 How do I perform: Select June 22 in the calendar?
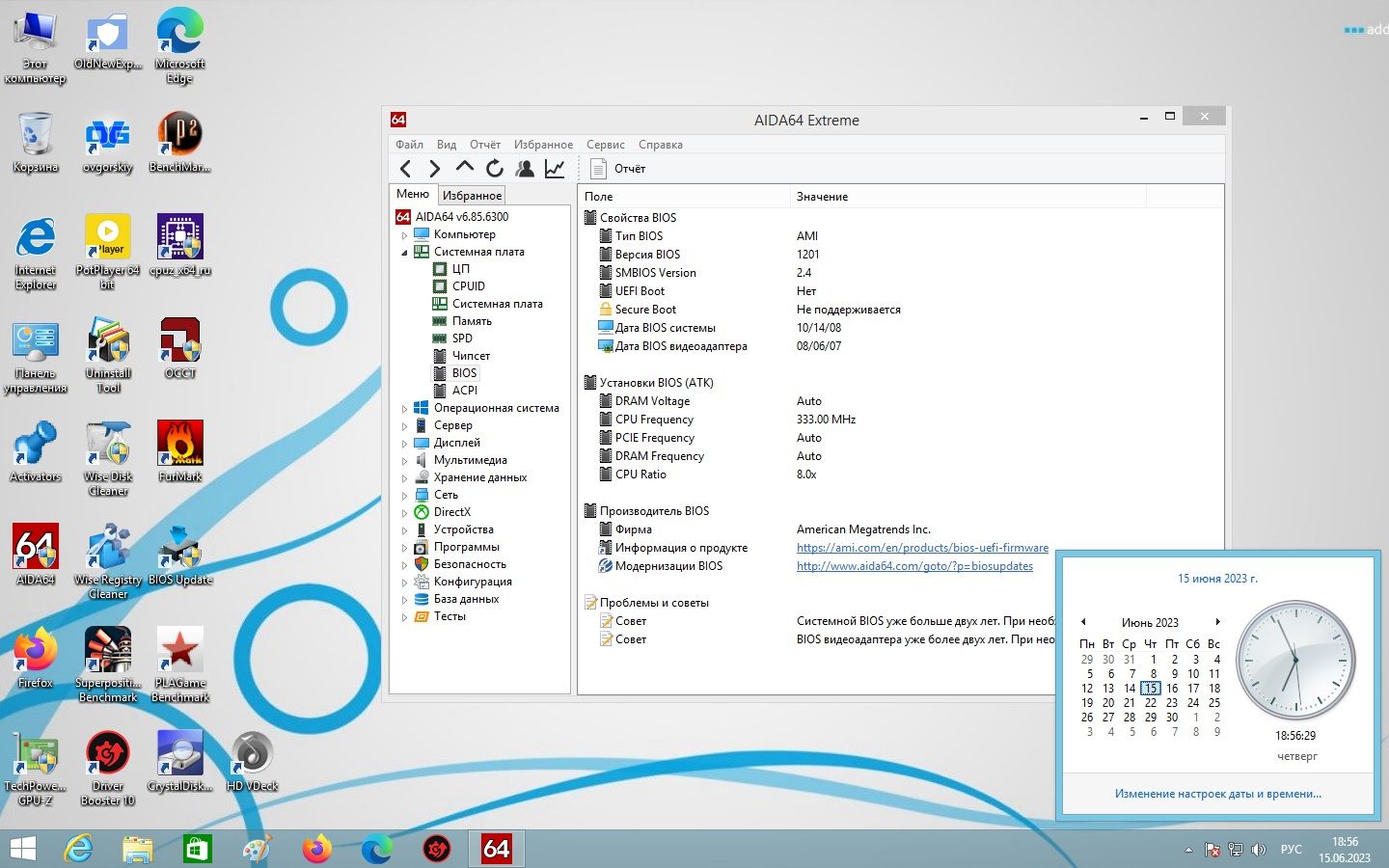1150,703
